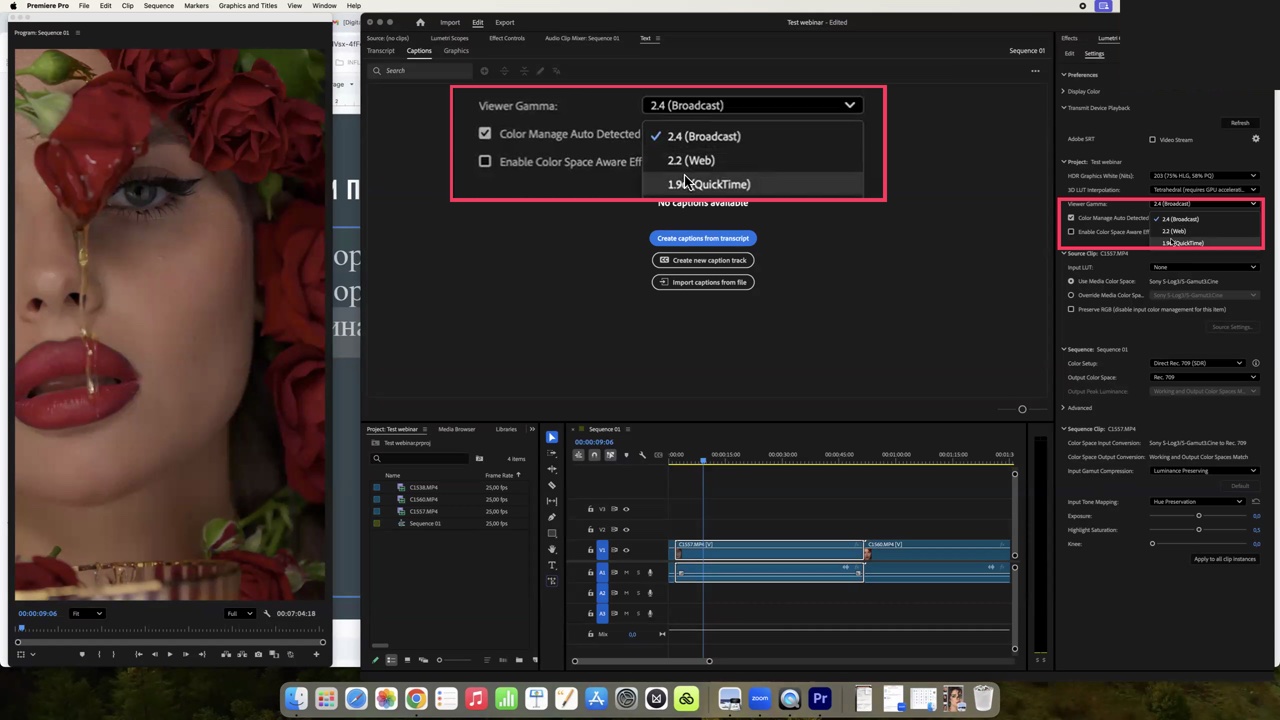Click the Refresh button in Lumetri settings
The image size is (1280, 720).
1240,123
